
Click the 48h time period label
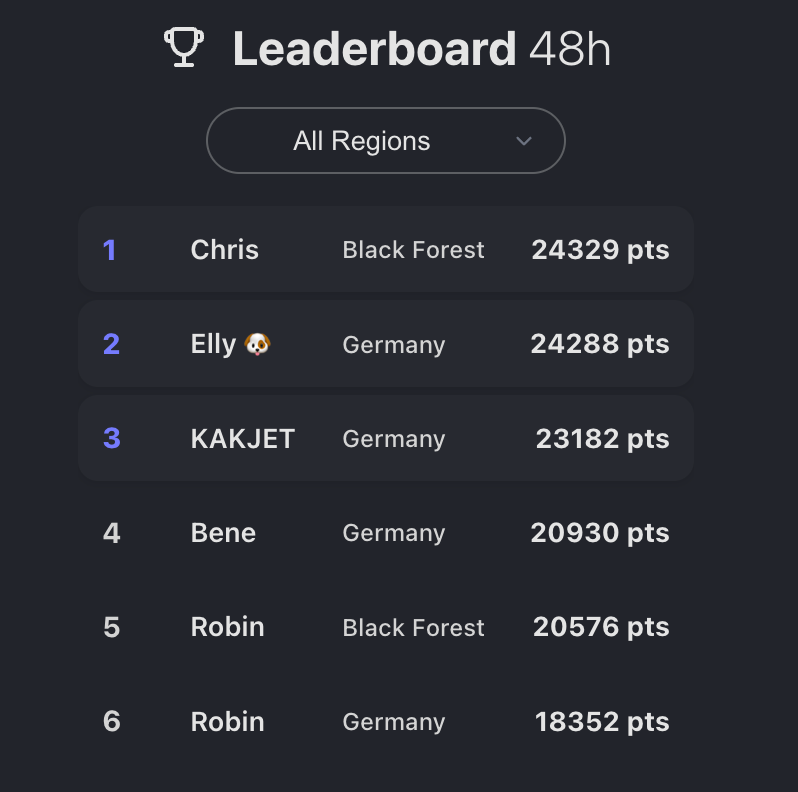point(569,49)
